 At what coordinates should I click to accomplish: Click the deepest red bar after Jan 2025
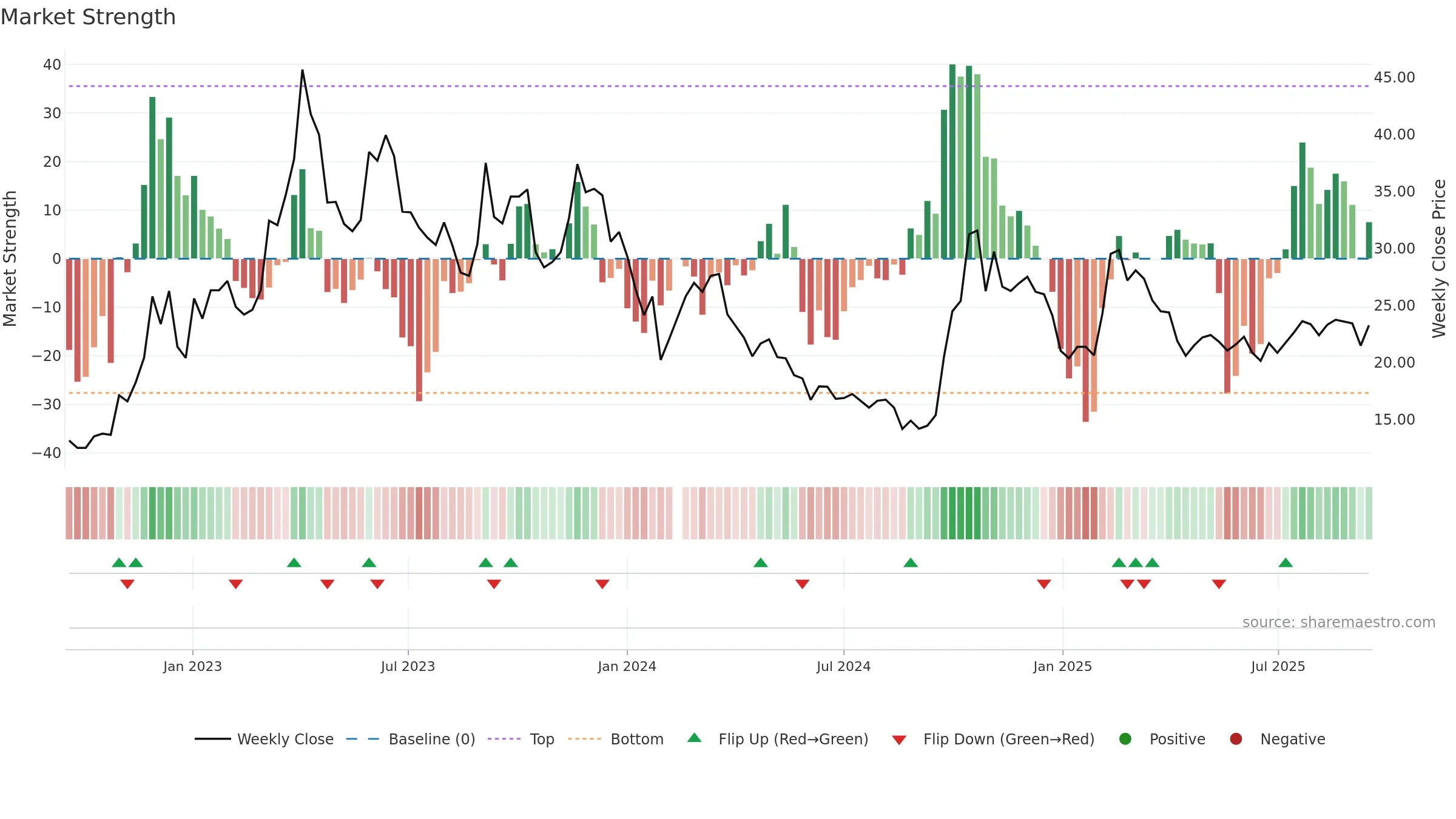point(1085,340)
